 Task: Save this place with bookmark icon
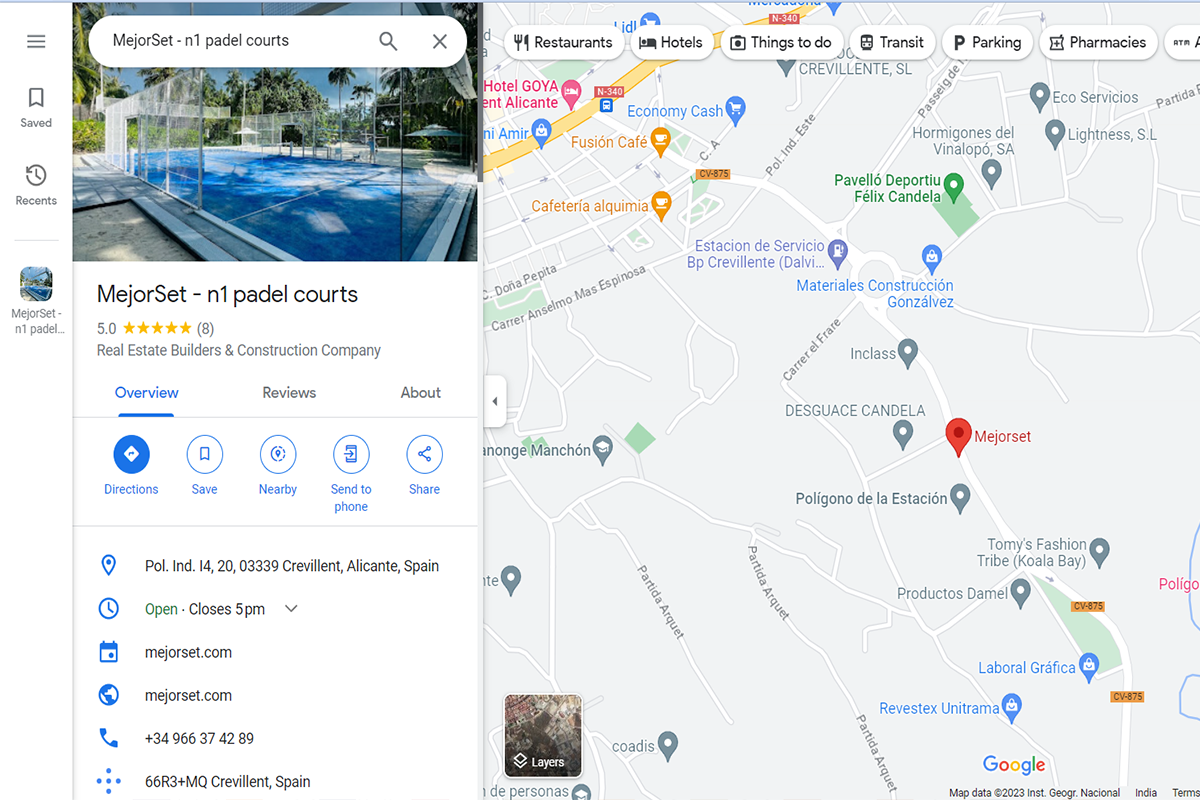pyautogui.click(x=205, y=454)
